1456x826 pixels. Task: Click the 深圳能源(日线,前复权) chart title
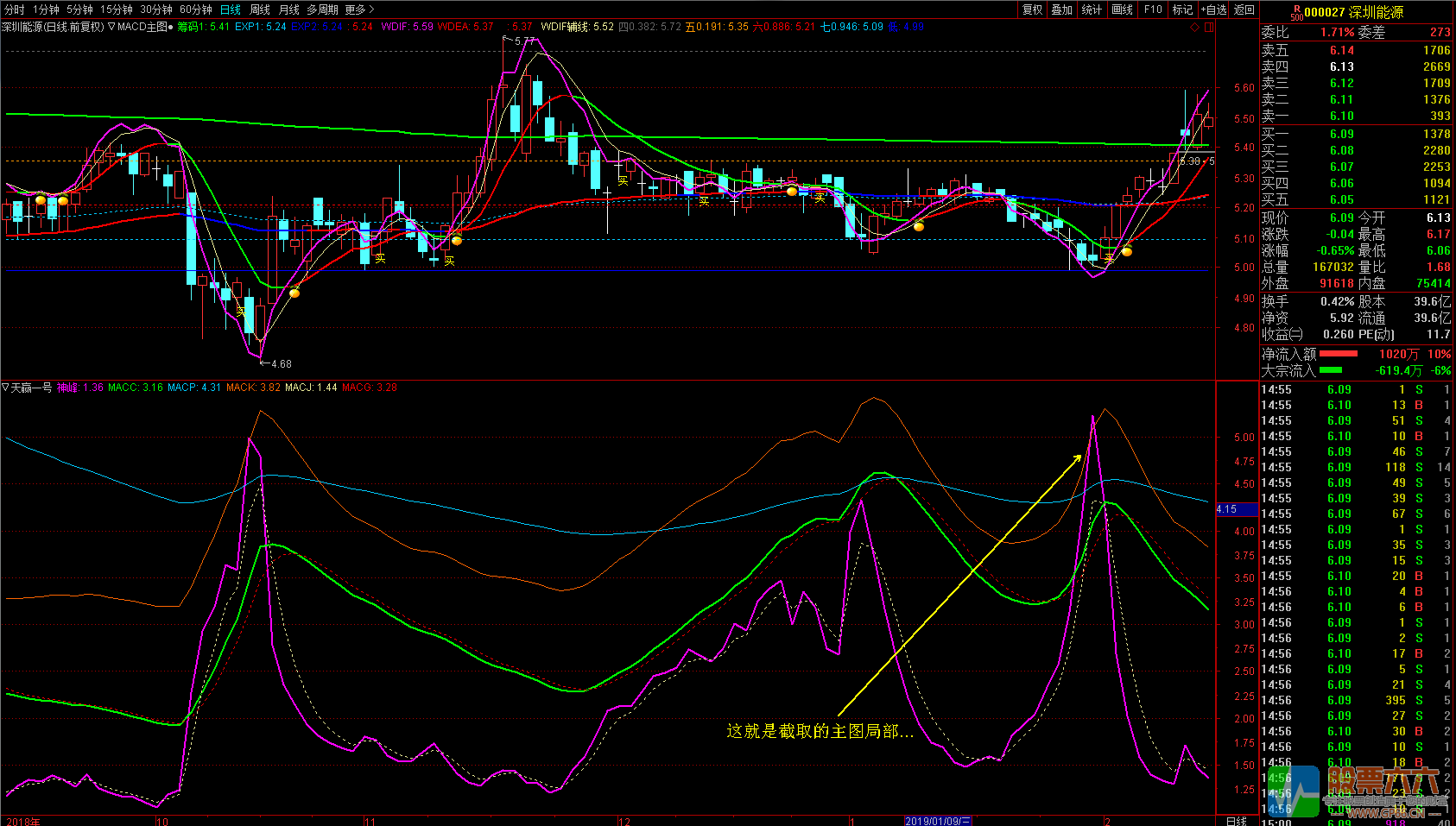pyautogui.click(x=53, y=27)
